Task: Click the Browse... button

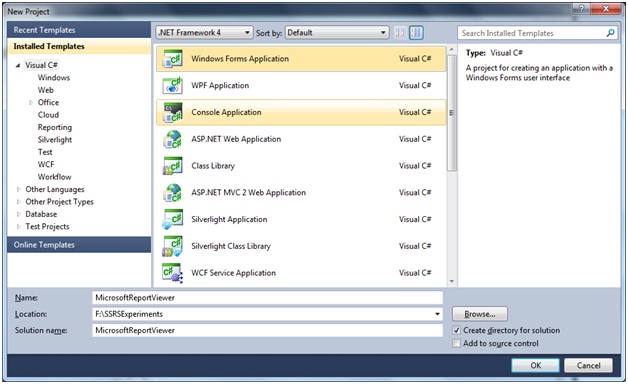Action: pos(480,314)
